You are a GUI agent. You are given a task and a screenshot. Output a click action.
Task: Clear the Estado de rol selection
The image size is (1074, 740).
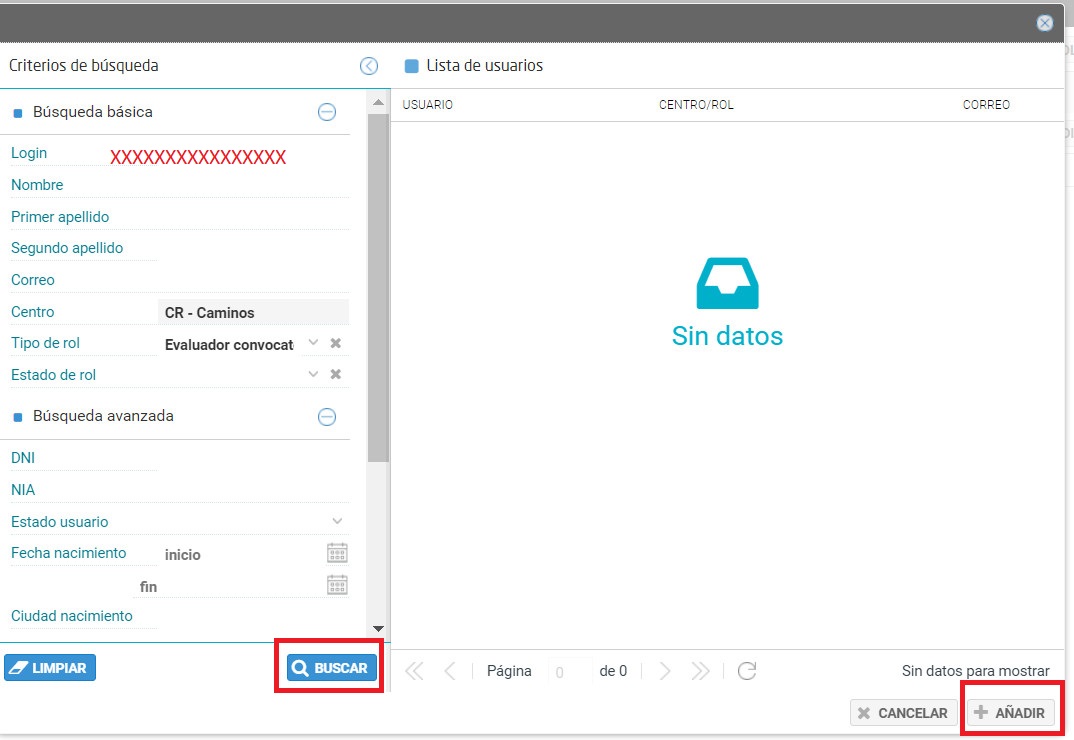335,374
